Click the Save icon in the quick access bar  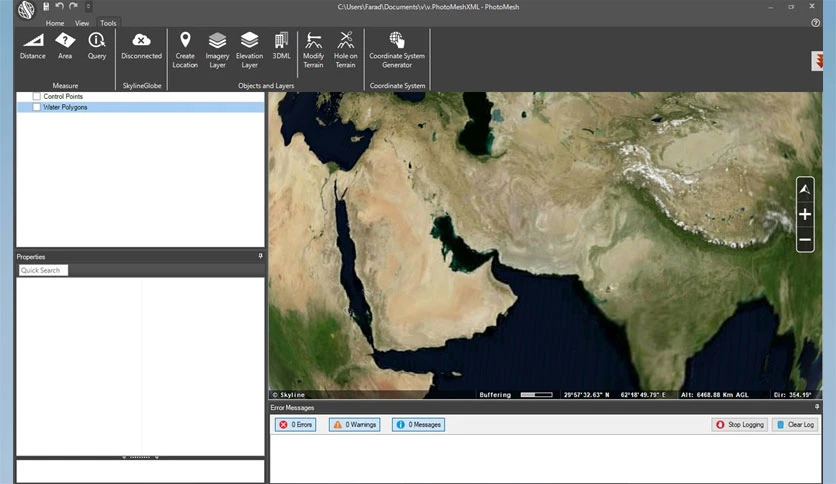click(x=46, y=6)
